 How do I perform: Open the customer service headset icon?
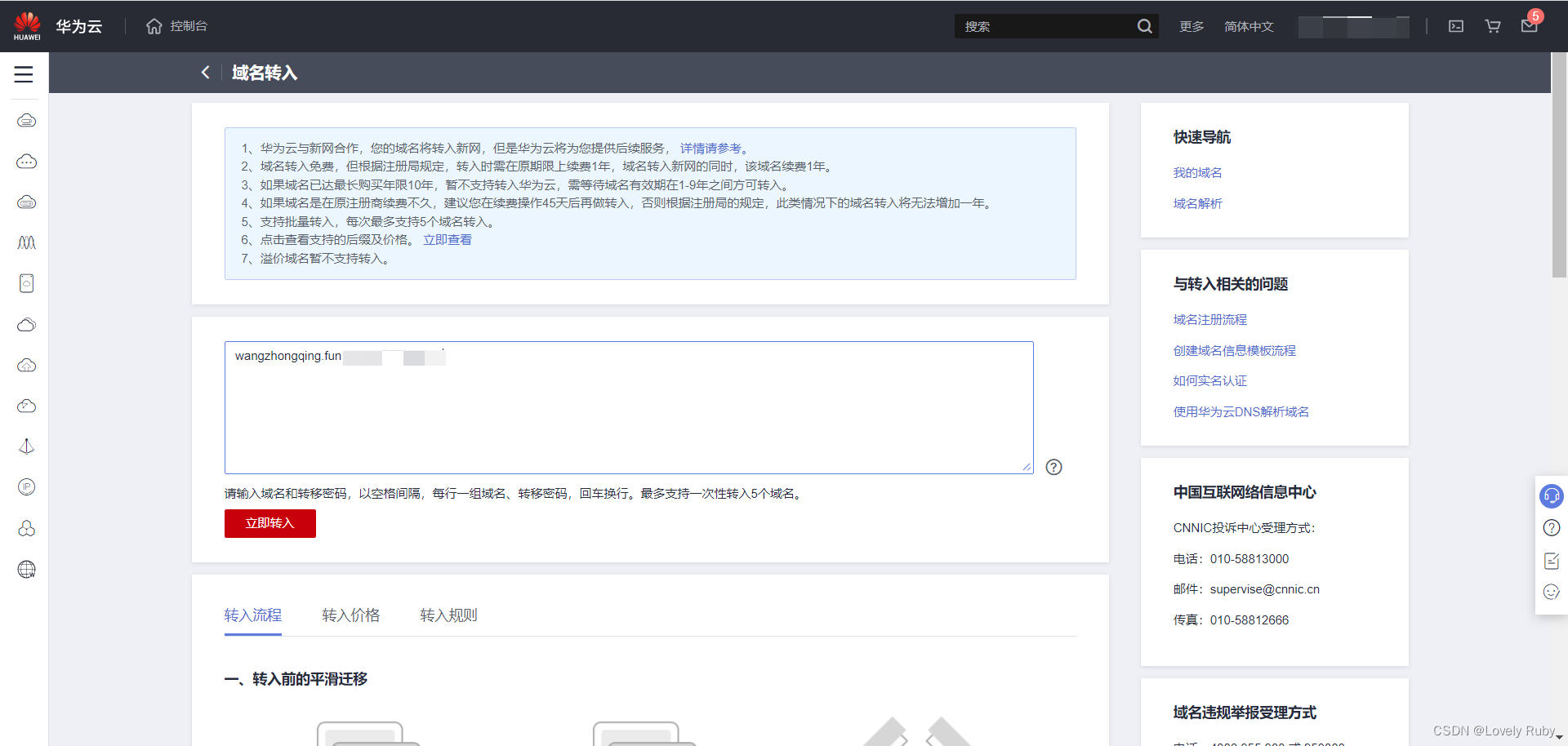tap(1552, 495)
